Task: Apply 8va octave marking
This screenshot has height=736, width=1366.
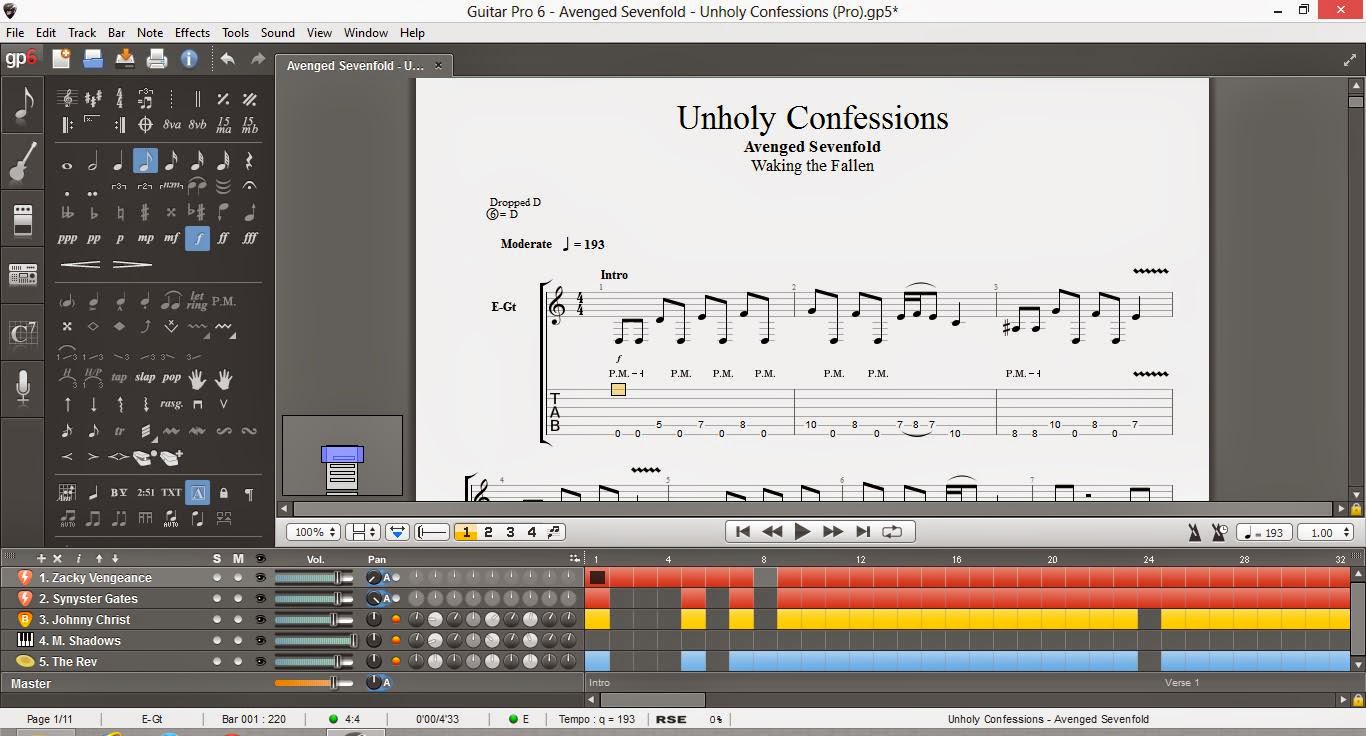Action: [x=171, y=125]
